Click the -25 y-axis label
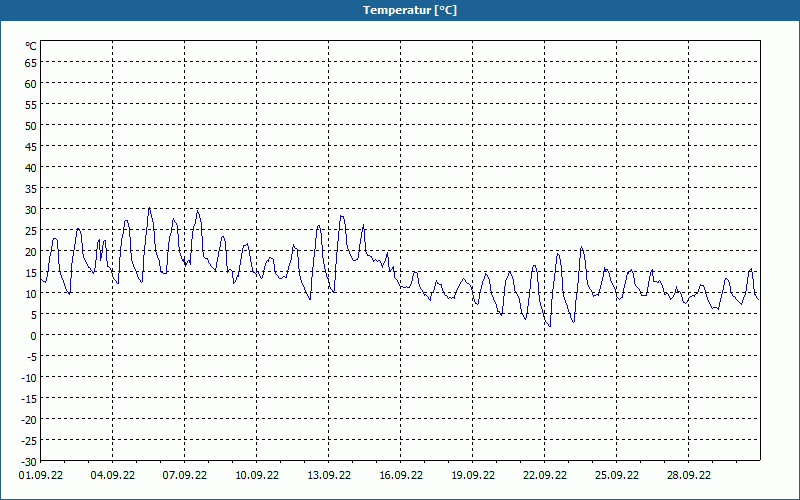 click(x=29, y=441)
